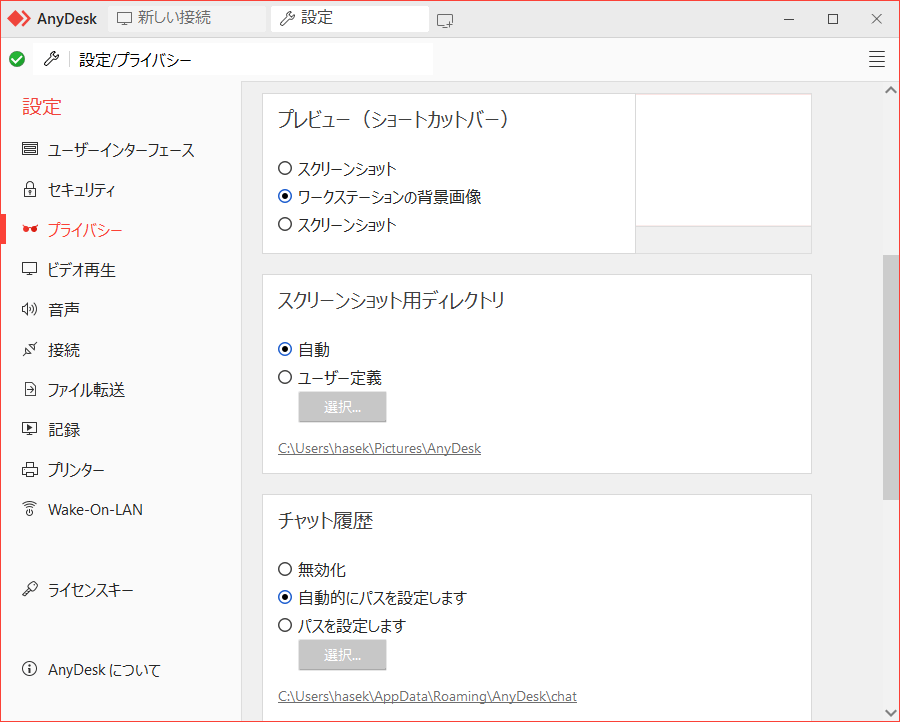Open AnyDesk について page
Screen dimensions: 900x722
(x=104, y=670)
